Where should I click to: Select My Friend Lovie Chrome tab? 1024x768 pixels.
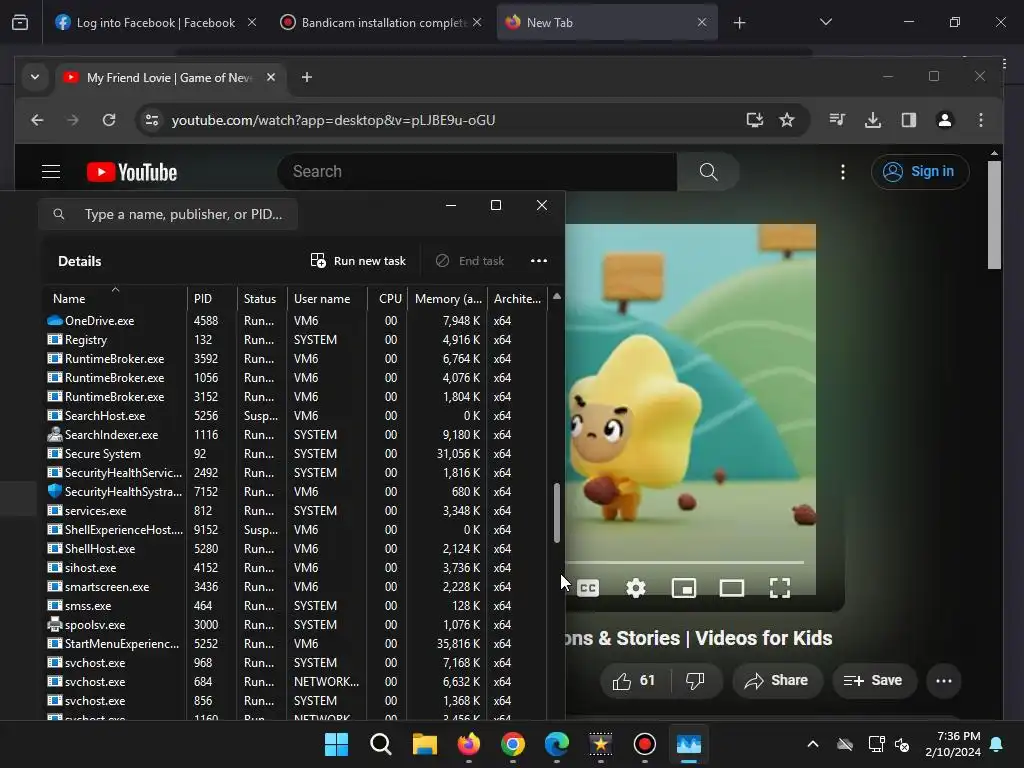click(170, 78)
